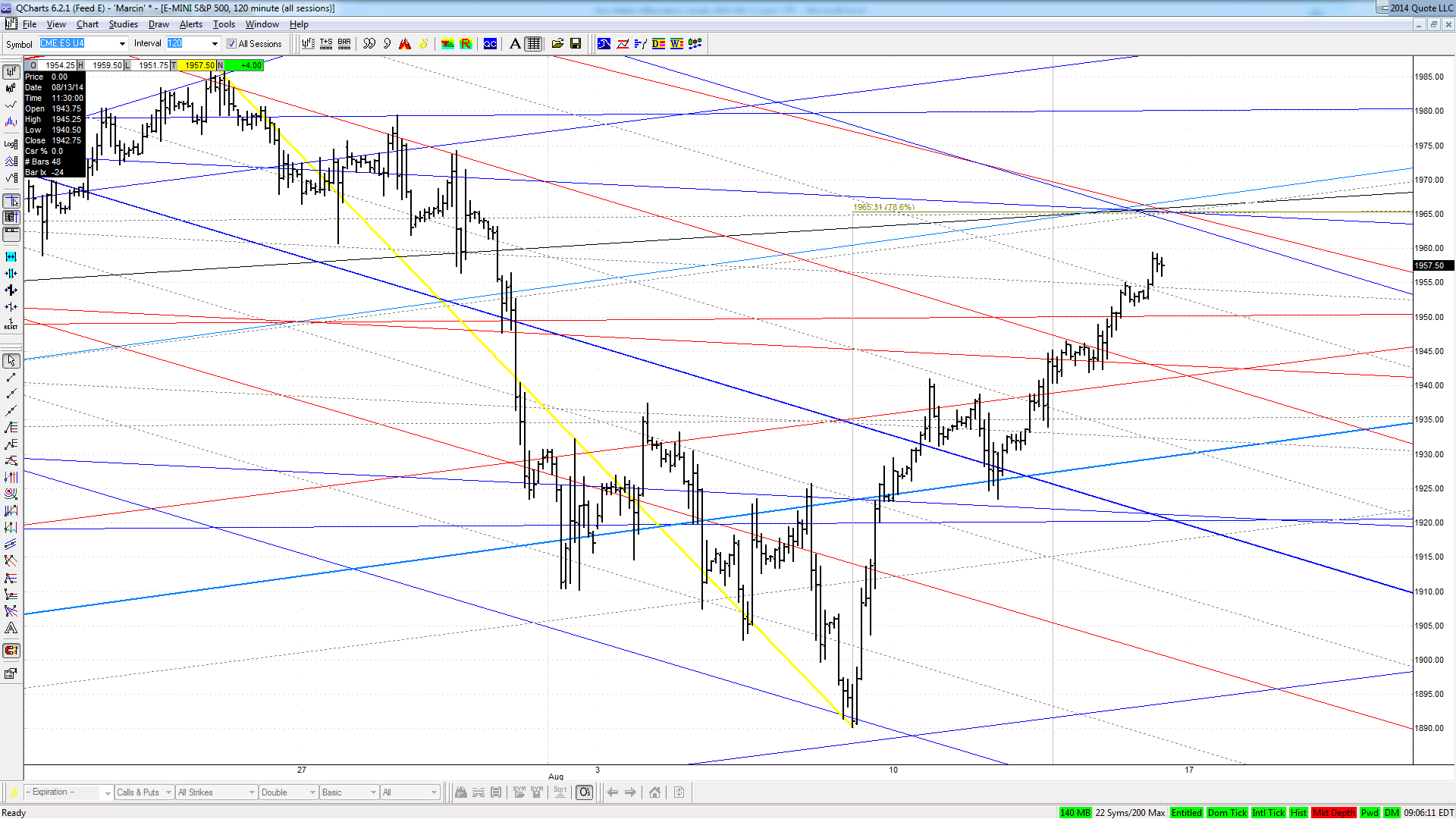Click the home icon in the bottom toolbar
This screenshot has height=819, width=1456.
click(x=654, y=792)
